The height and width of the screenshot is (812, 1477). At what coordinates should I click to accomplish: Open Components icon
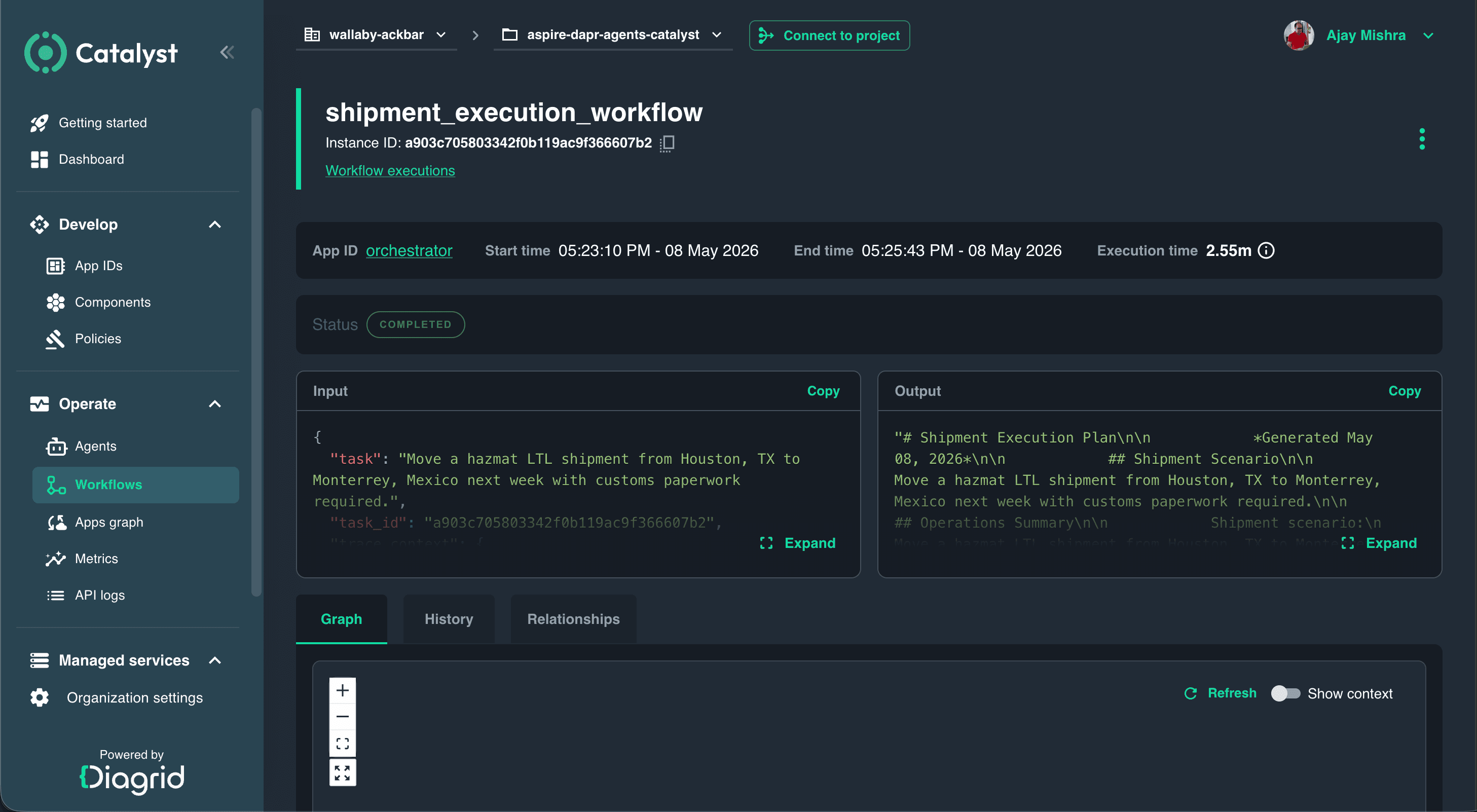tap(55, 302)
